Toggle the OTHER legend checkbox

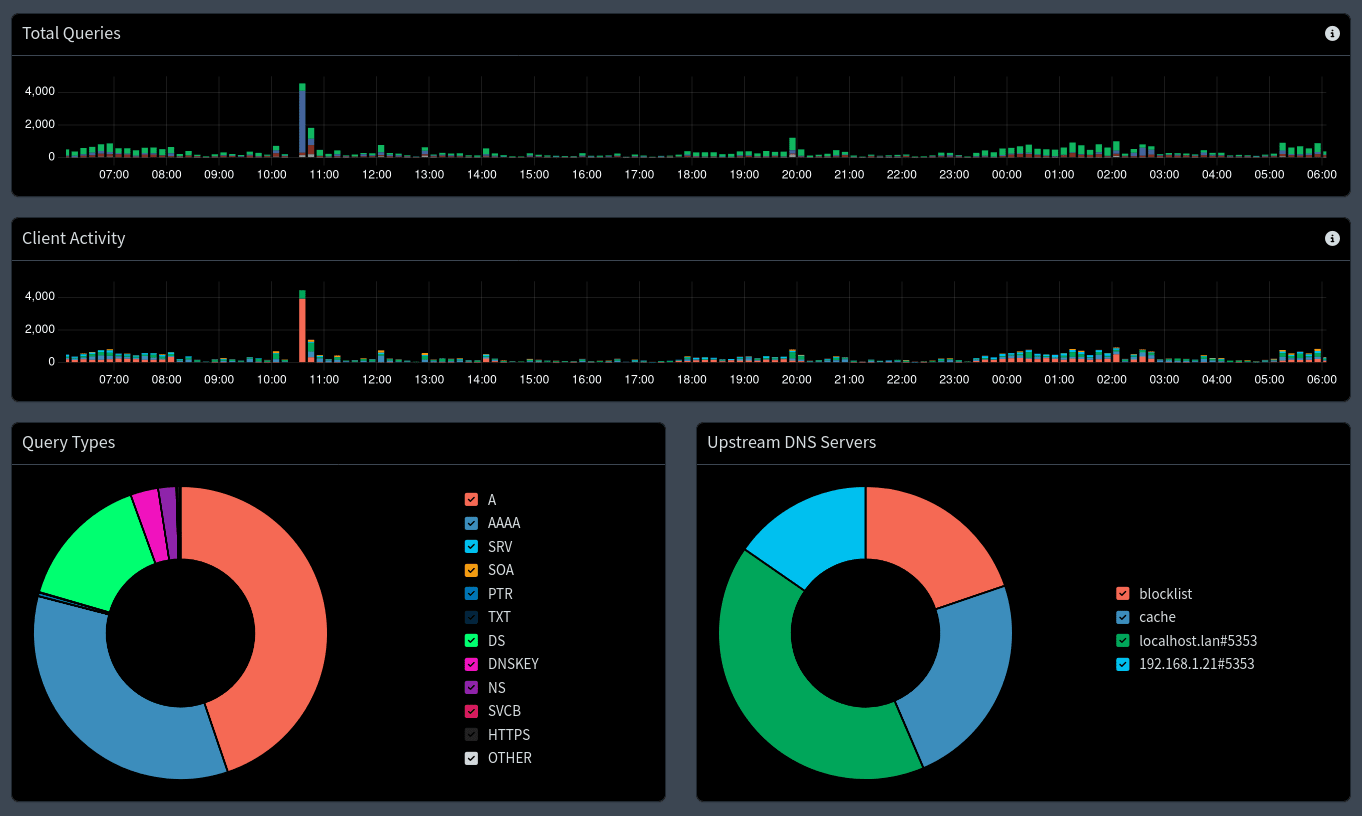472,758
